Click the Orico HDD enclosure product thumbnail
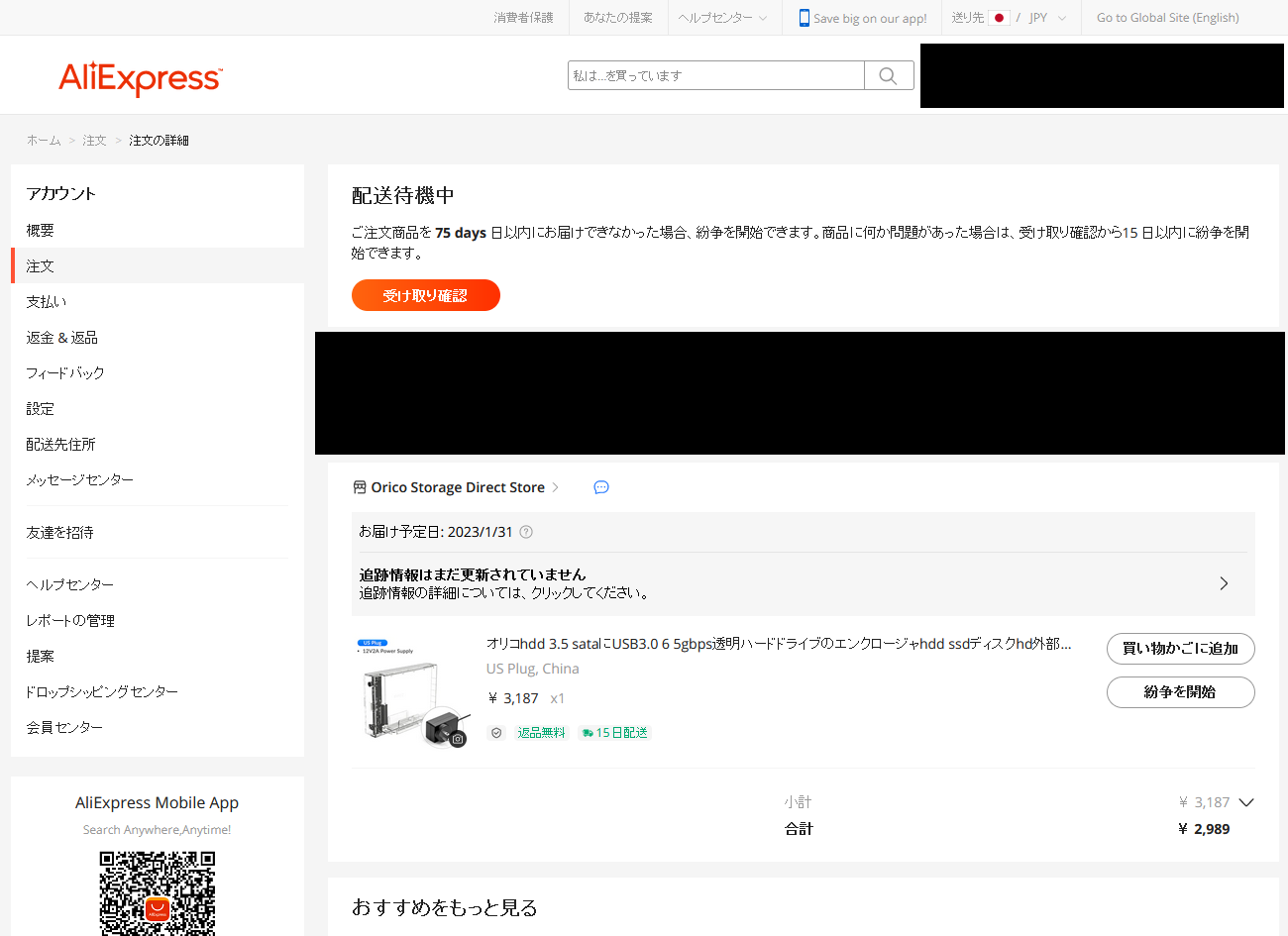 413,692
